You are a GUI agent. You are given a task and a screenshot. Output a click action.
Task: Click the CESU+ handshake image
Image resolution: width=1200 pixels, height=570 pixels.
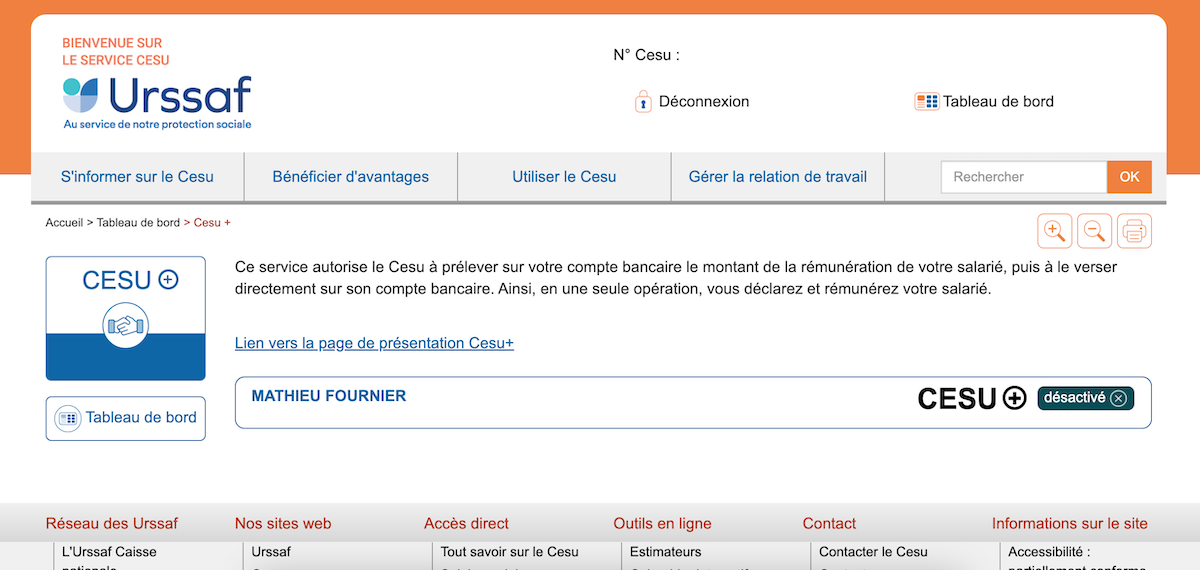pos(125,325)
